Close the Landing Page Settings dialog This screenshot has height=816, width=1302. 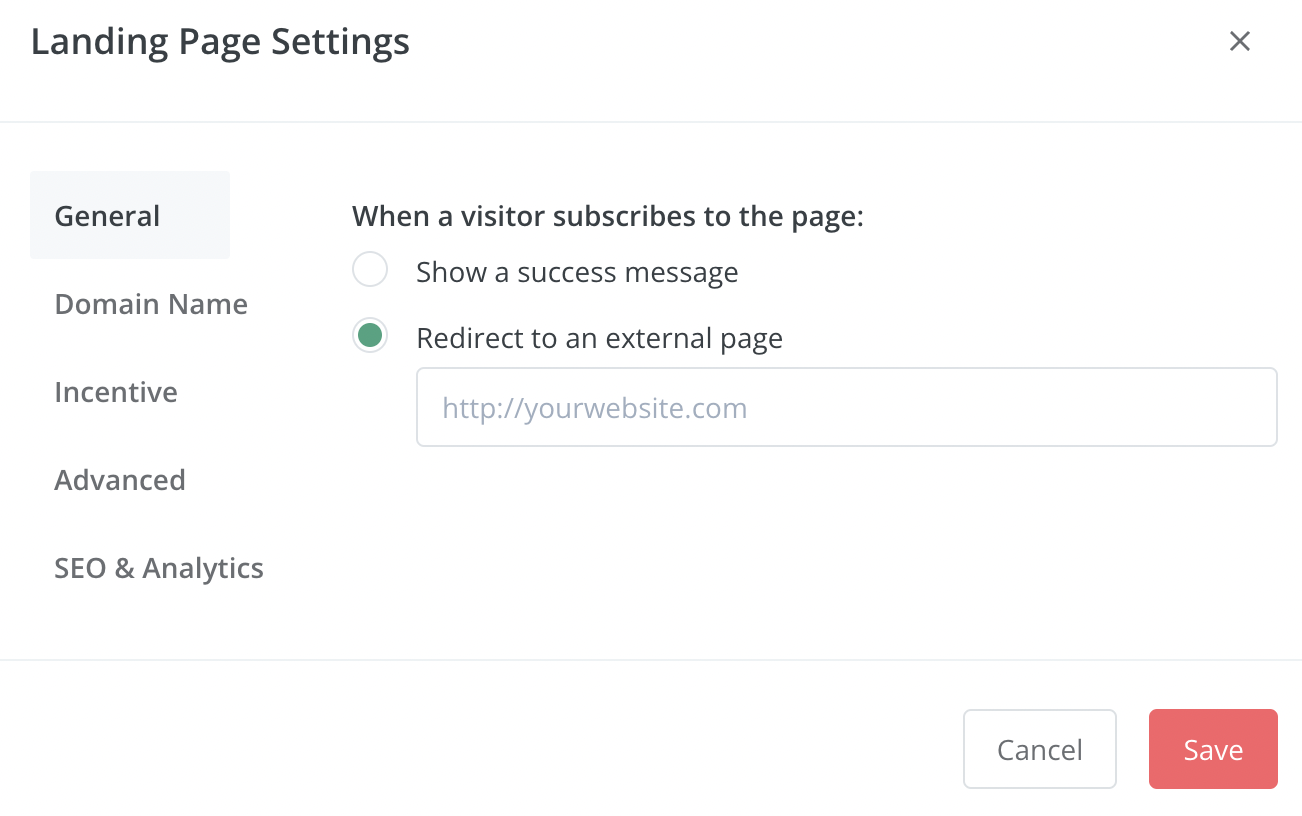[1240, 41]
